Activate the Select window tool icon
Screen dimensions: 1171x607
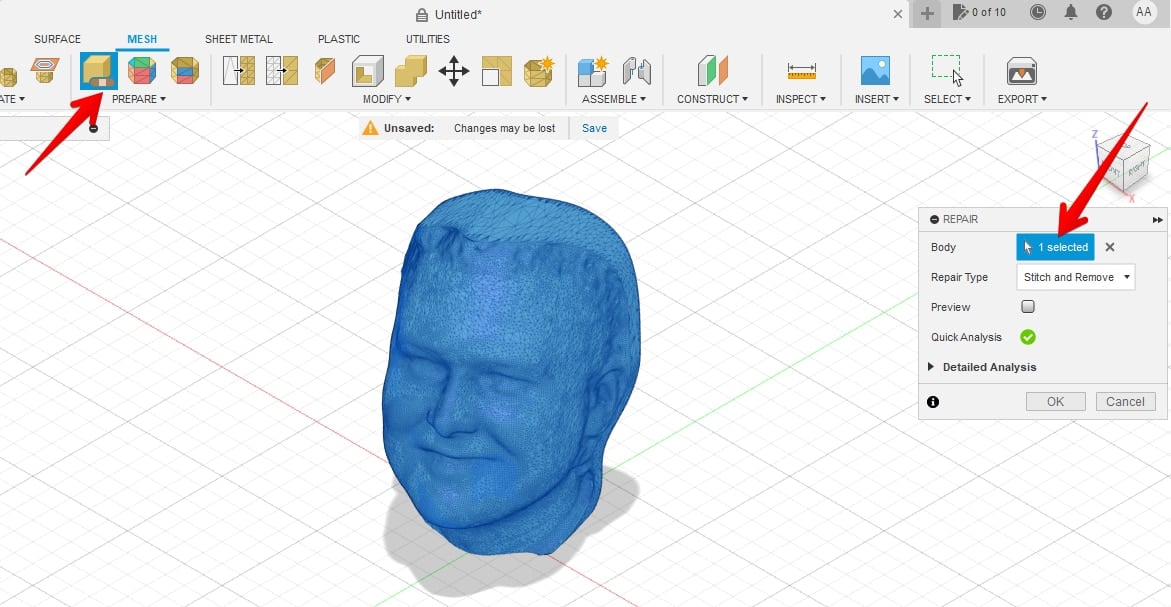pyautogui.click(x=947, y=71)
